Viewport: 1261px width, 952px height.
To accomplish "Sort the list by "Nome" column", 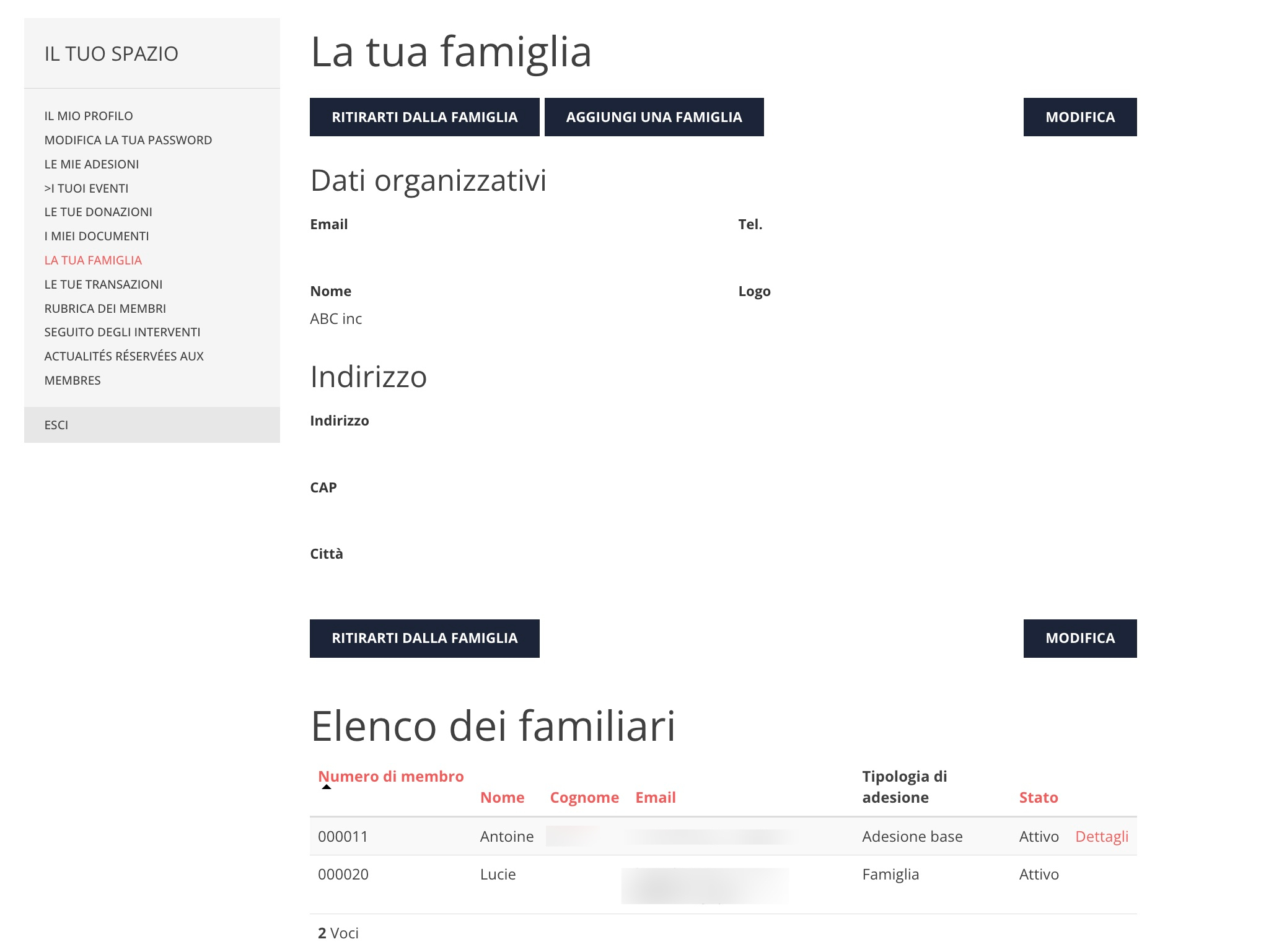I will 502,797.
